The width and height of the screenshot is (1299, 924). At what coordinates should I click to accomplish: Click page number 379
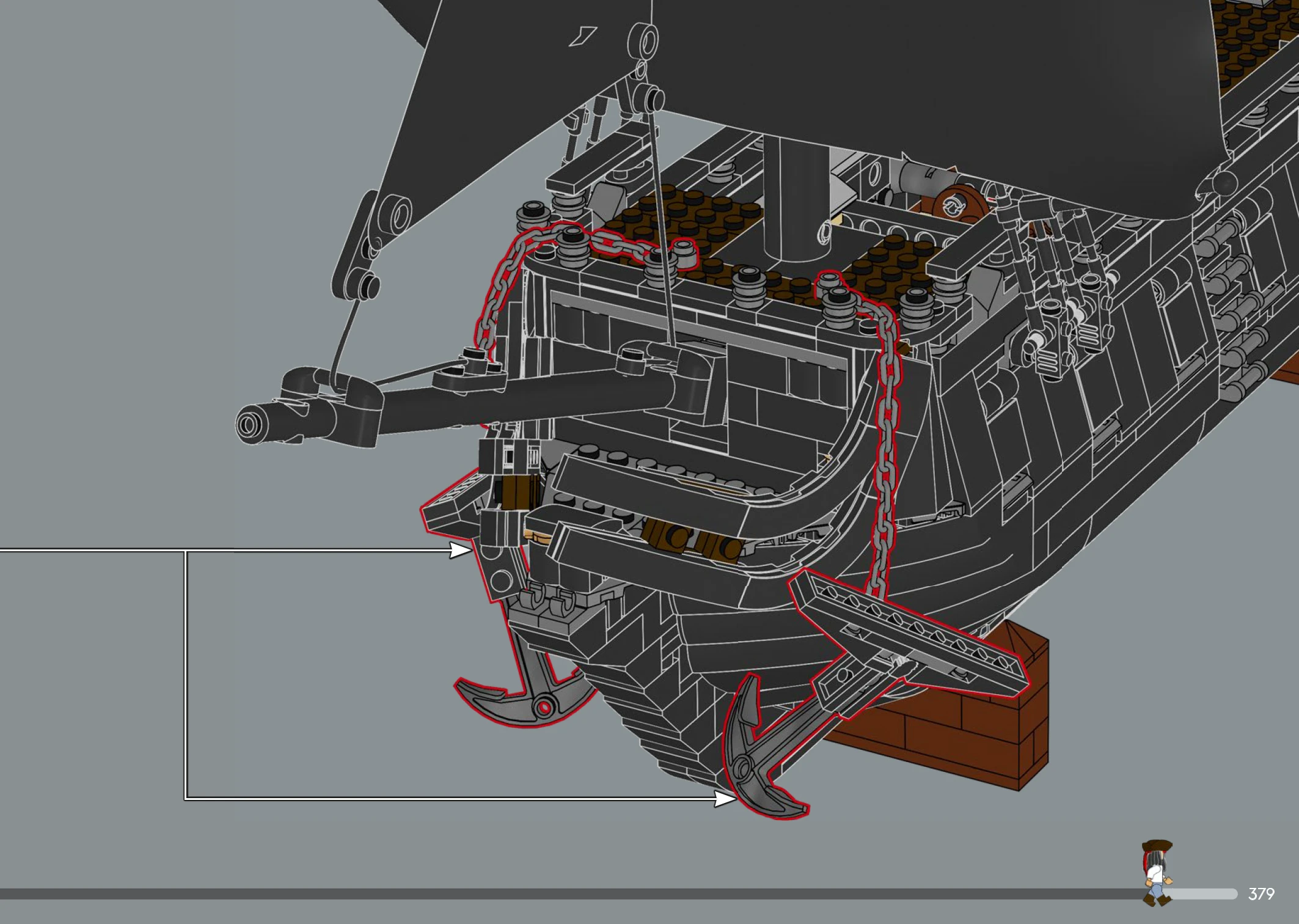(x=1261, y=894)
